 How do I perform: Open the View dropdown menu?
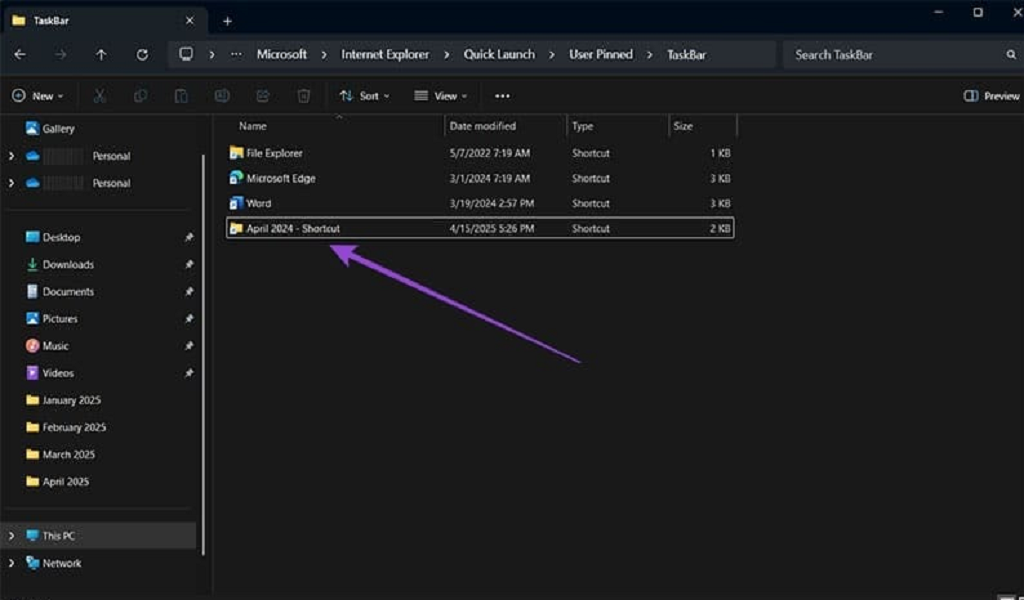[441, 96]
